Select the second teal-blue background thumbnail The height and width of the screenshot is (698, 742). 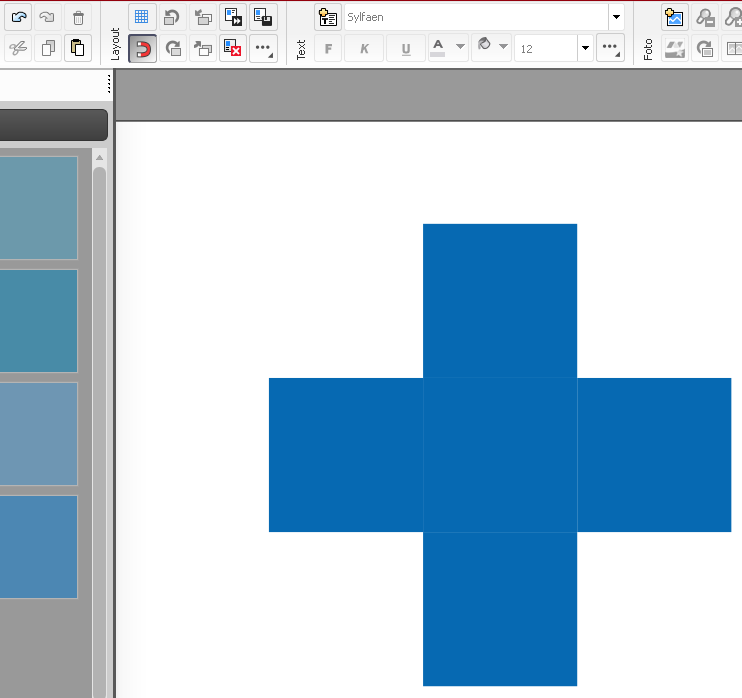pos(39,321)
